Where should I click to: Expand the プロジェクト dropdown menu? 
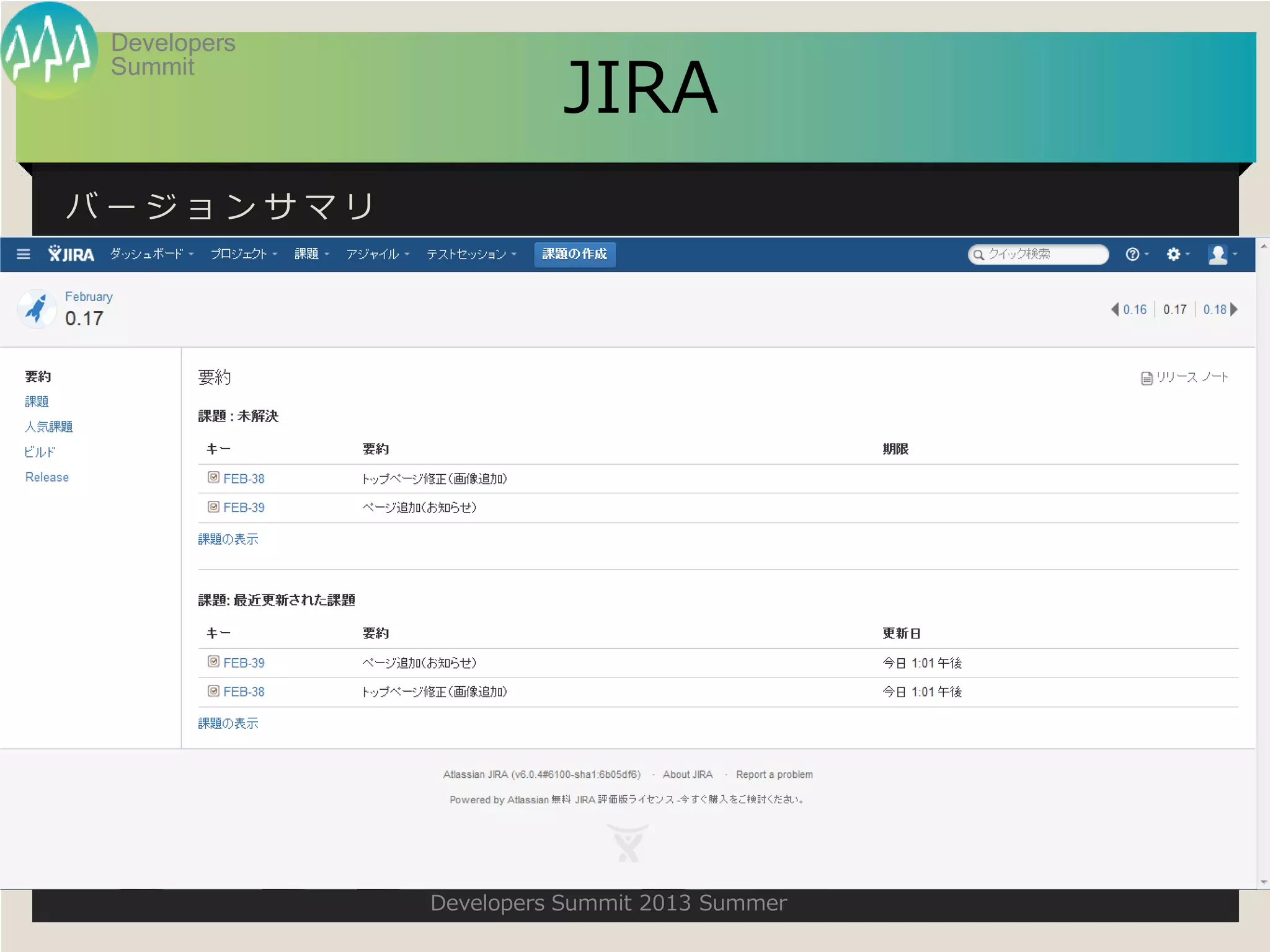pos(244,254)
